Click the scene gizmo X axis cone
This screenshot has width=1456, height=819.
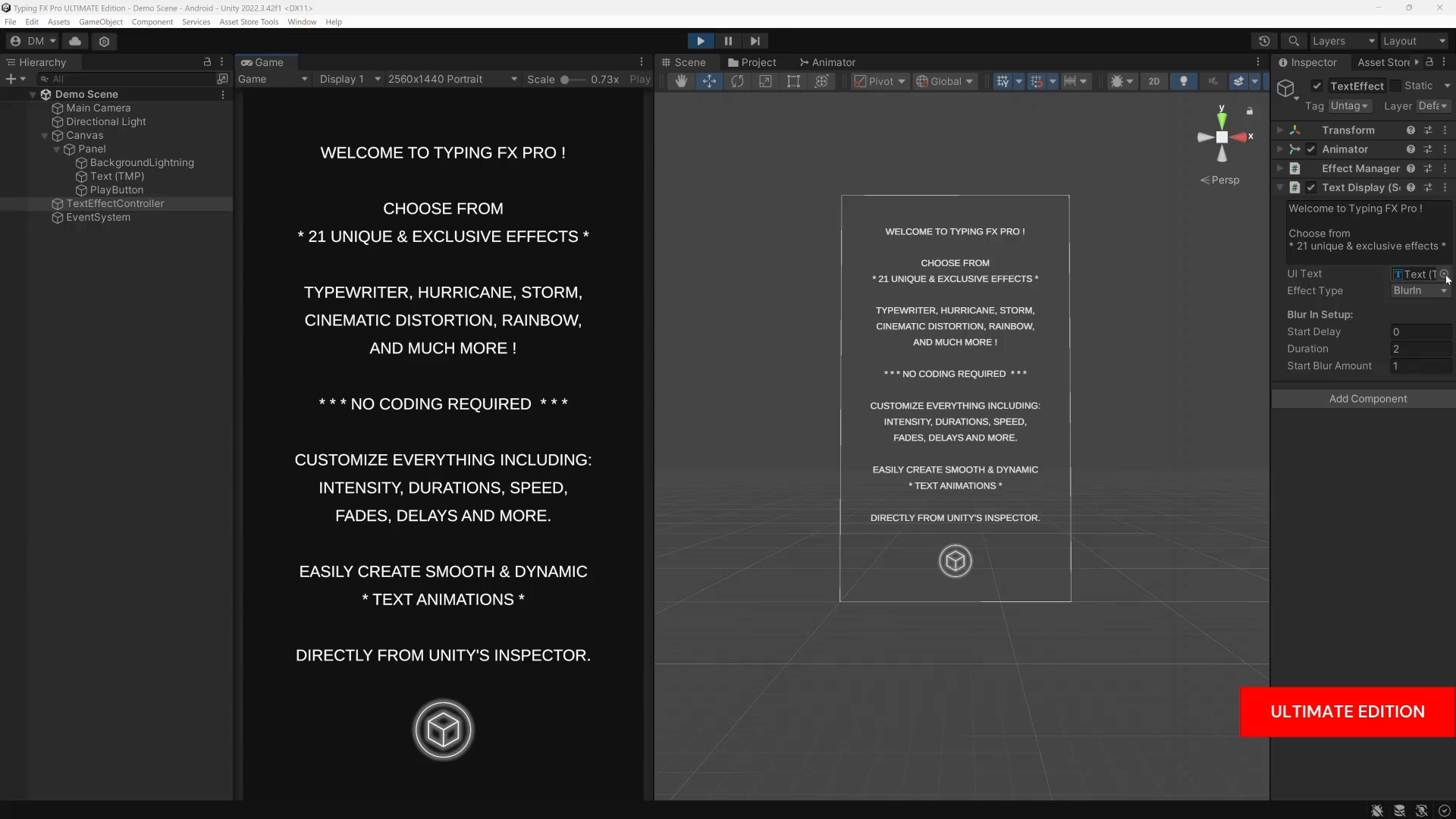(x=1240, y=137)
